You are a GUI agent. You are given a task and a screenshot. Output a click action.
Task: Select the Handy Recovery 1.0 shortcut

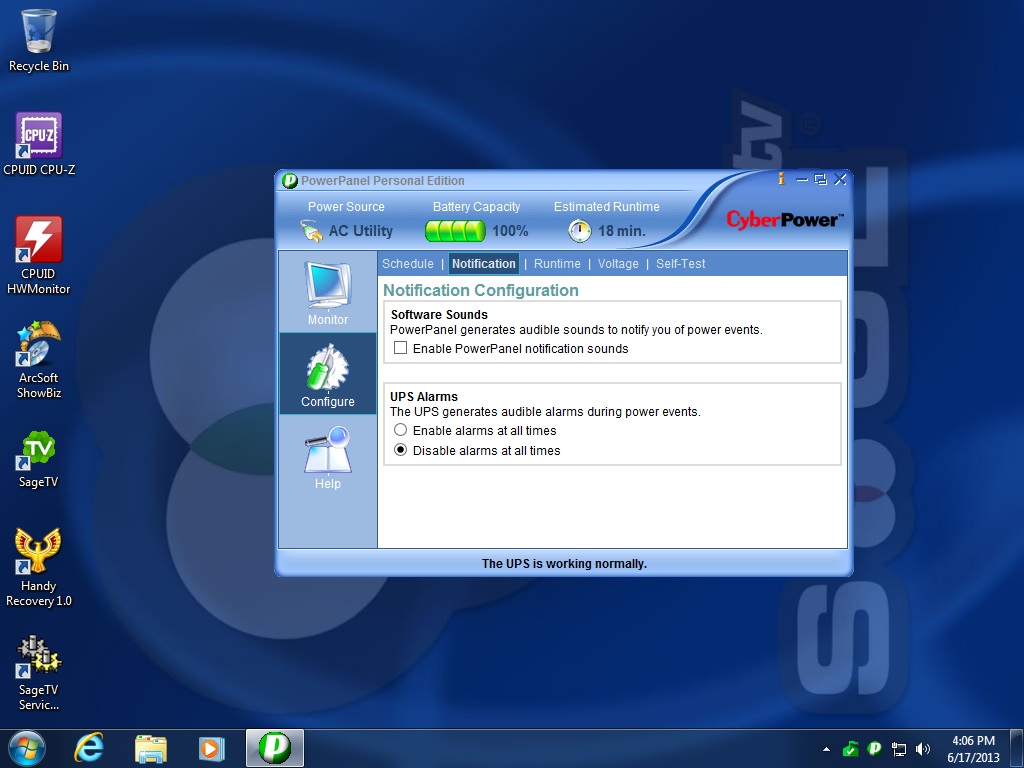(x=39, y=567)
